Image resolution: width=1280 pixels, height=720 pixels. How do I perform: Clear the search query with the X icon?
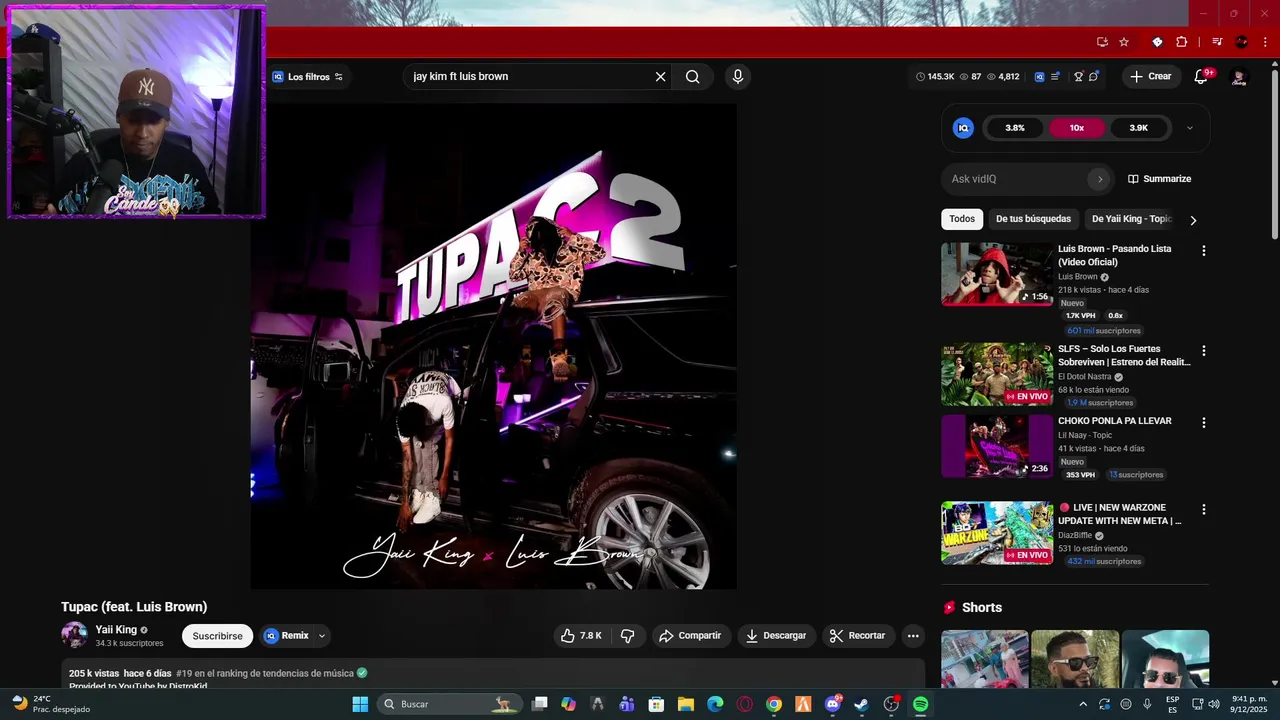click(660, 77)
